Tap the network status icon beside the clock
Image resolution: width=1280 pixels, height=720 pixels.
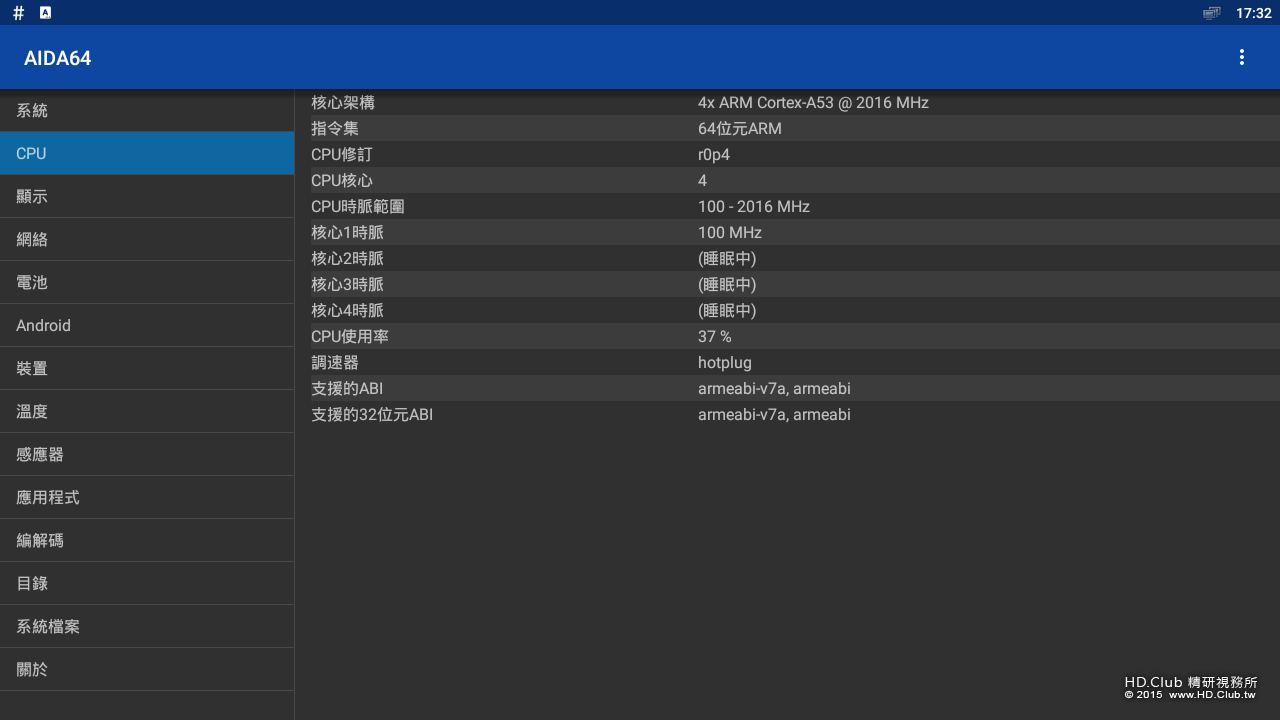(x=1211, y=13)
